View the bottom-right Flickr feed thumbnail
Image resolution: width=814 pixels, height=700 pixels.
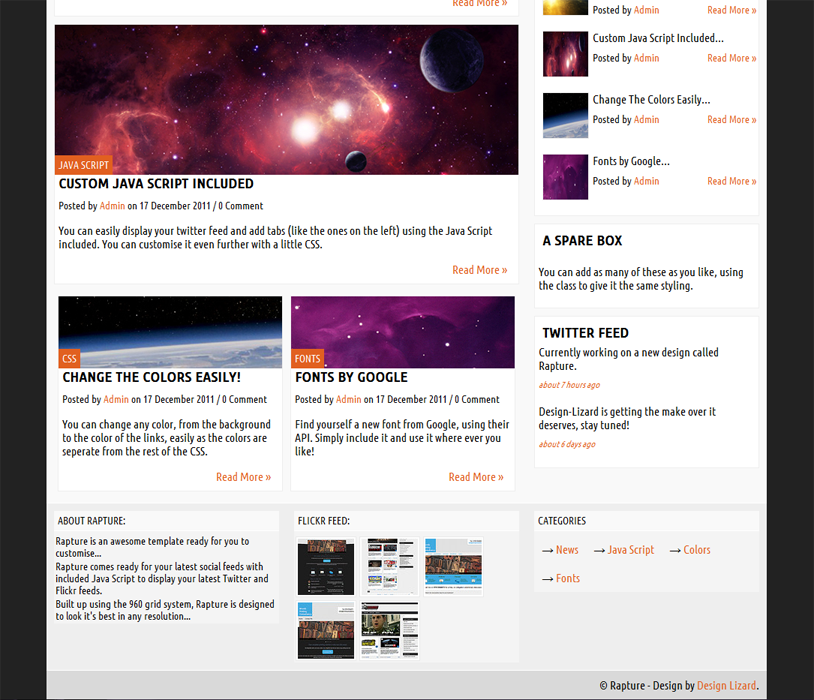[390, 630]
